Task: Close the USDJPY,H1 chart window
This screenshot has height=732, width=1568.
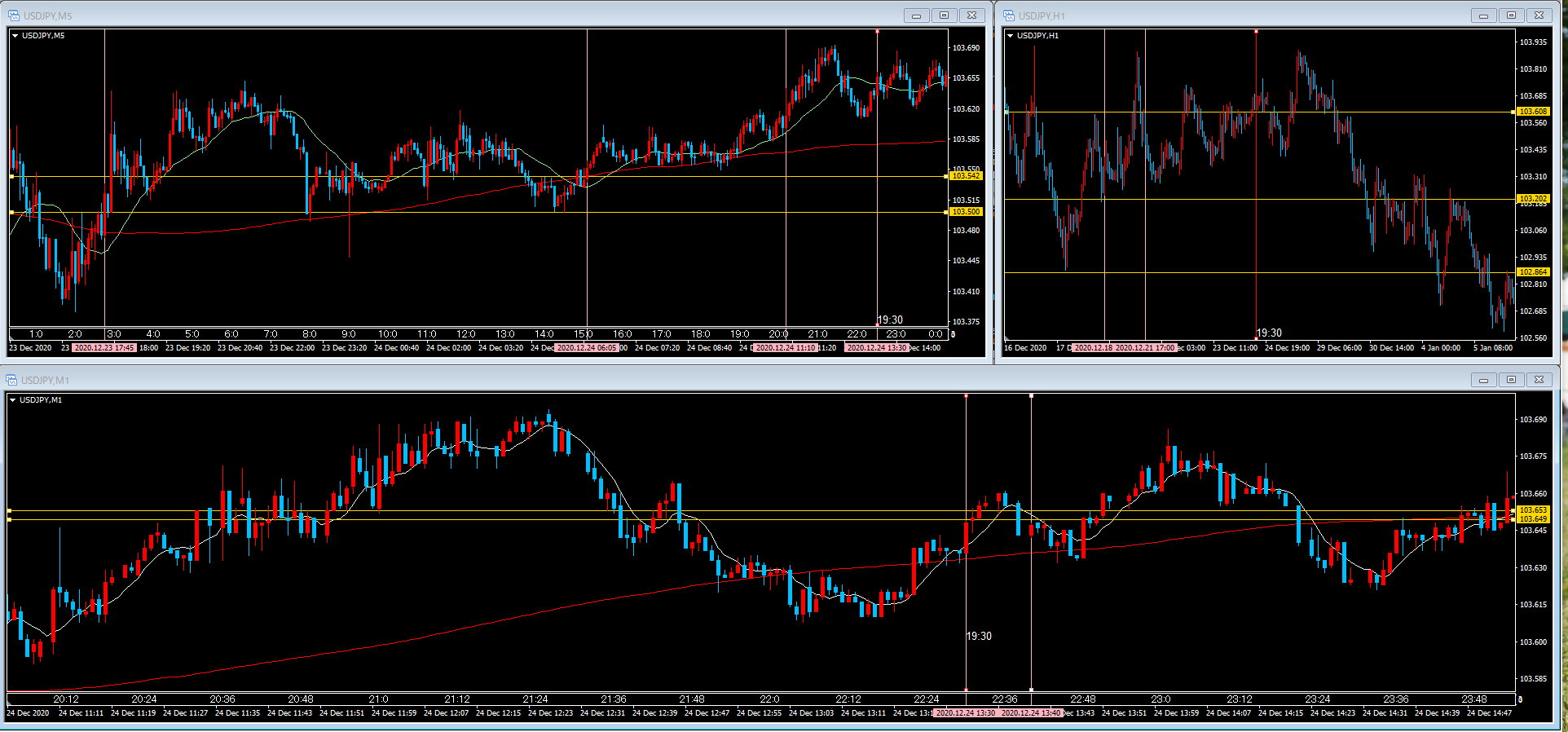Action: coord(1539,15)
